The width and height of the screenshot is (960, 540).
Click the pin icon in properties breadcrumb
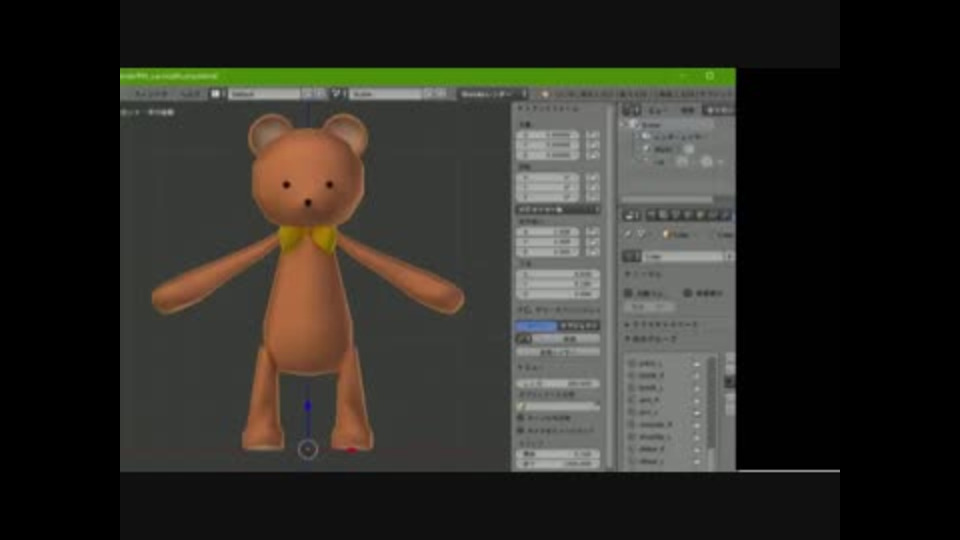click(x=628, y=234)
